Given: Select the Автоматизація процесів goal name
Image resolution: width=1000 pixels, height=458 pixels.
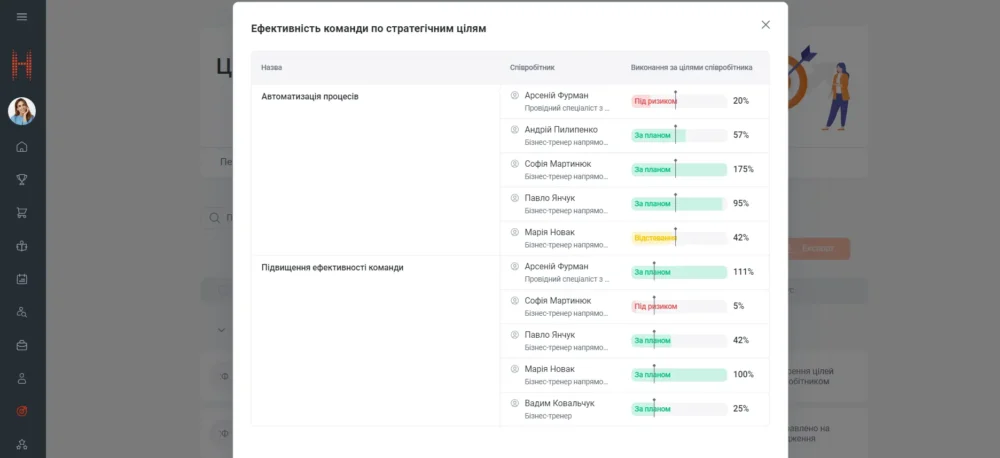Looking at the screenshot, I should [x=309, y=97].
